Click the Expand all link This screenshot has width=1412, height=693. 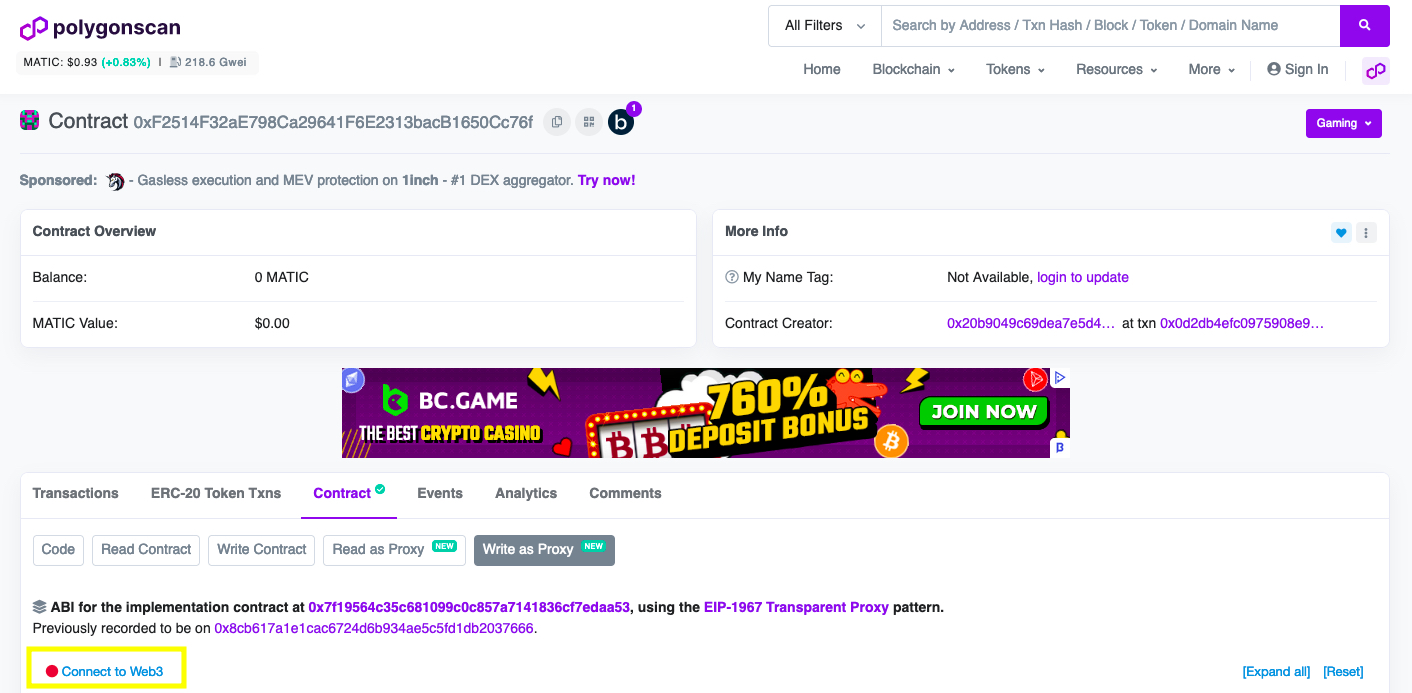pyautogui.click(x=1276, y=672)
